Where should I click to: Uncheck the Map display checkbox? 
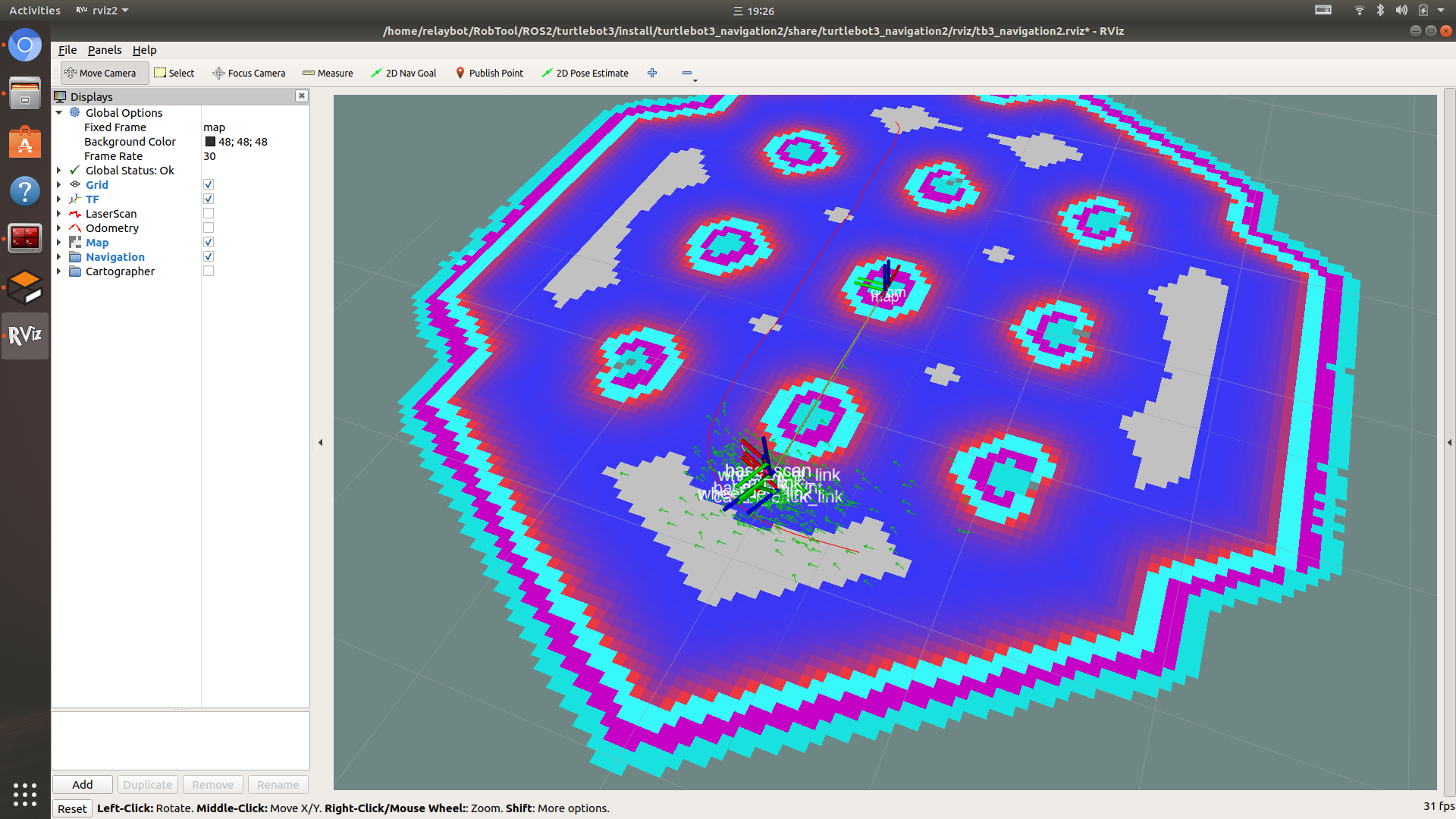coord(209,243)
